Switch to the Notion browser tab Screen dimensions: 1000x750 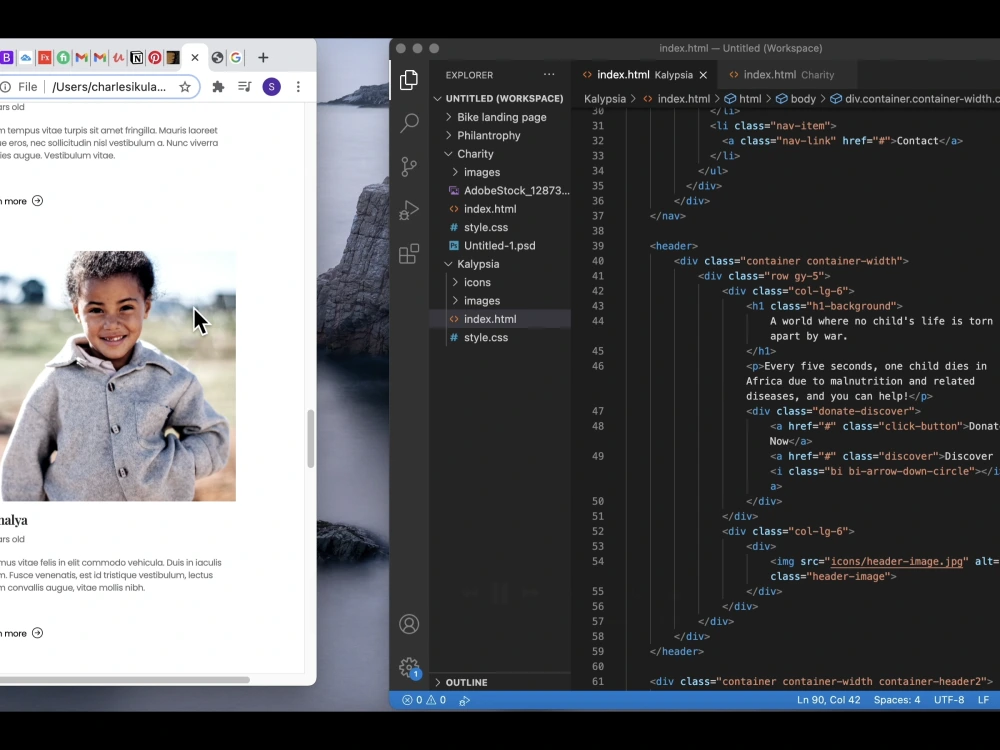tap(136, 58)
